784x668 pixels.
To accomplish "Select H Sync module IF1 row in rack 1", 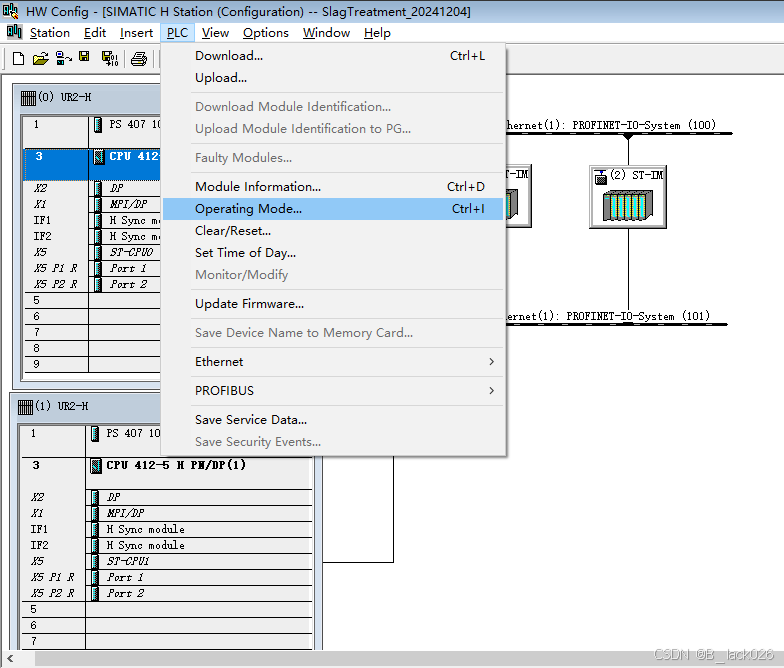I will pyautogui.click(x=166, y=529).
